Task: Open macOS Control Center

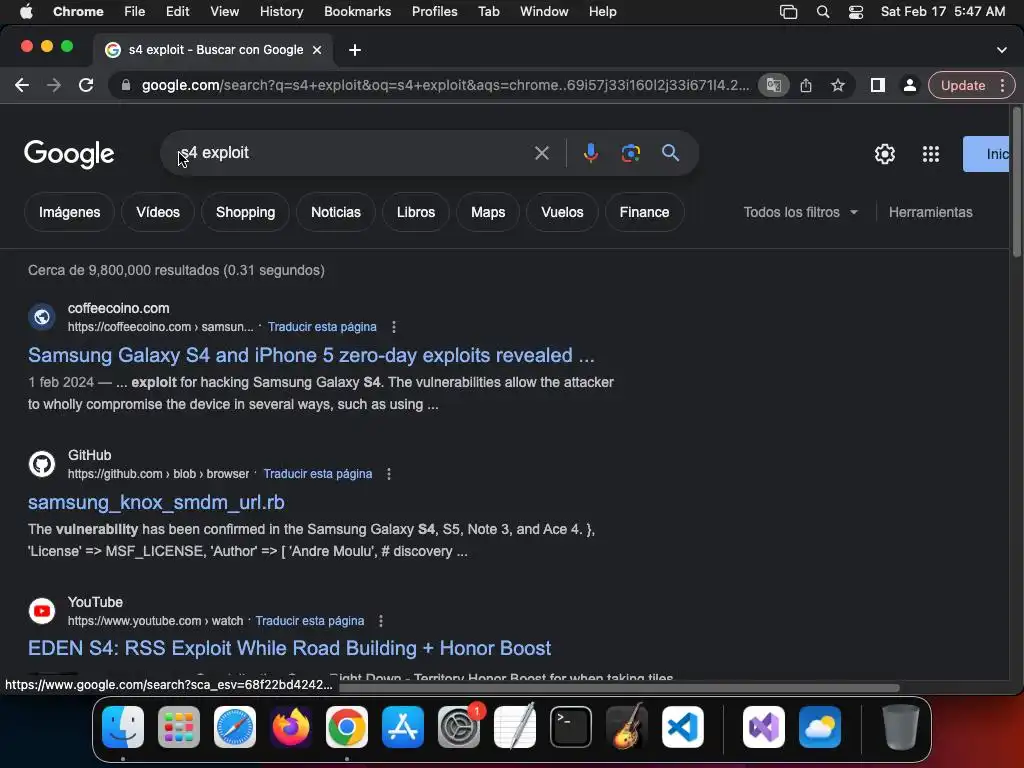Action: [x=856, y=12]
